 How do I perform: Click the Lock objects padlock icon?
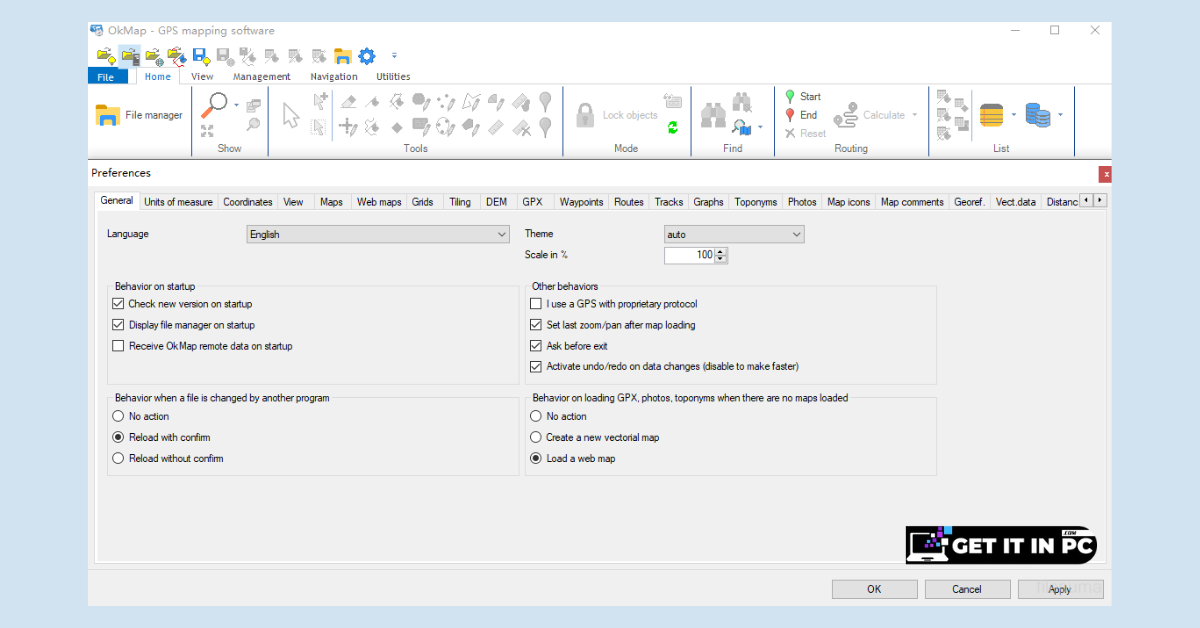(585, 115)
